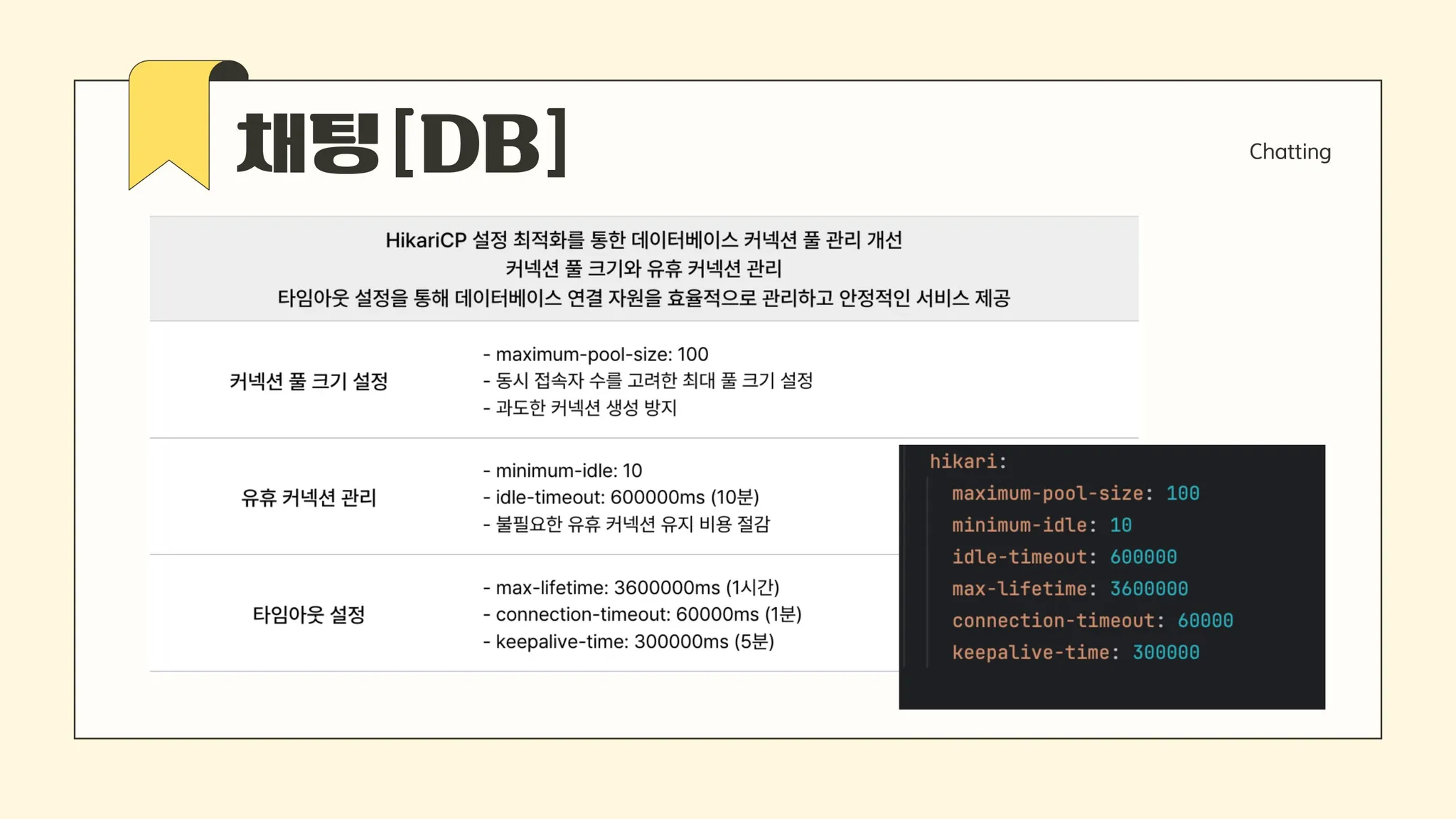The width and height of the screenshot is (1456, 819).
Task: Click the HikariCP summary header line
Action: pos(643,240)
